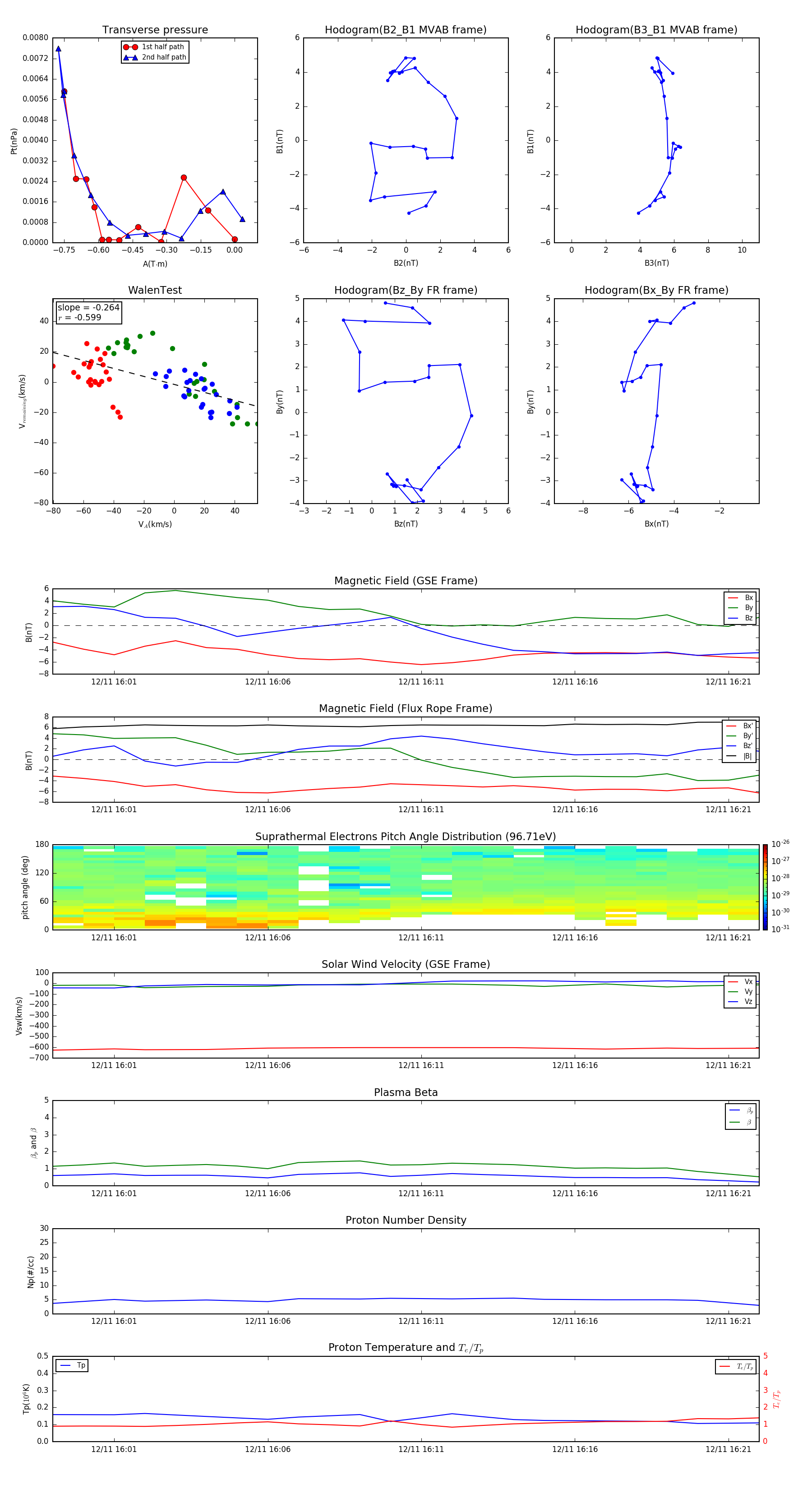Click 'Hodogram(B3_B1 MVAB frame)' title
The width and height of the screenshot is (812, 1489).
656,30
